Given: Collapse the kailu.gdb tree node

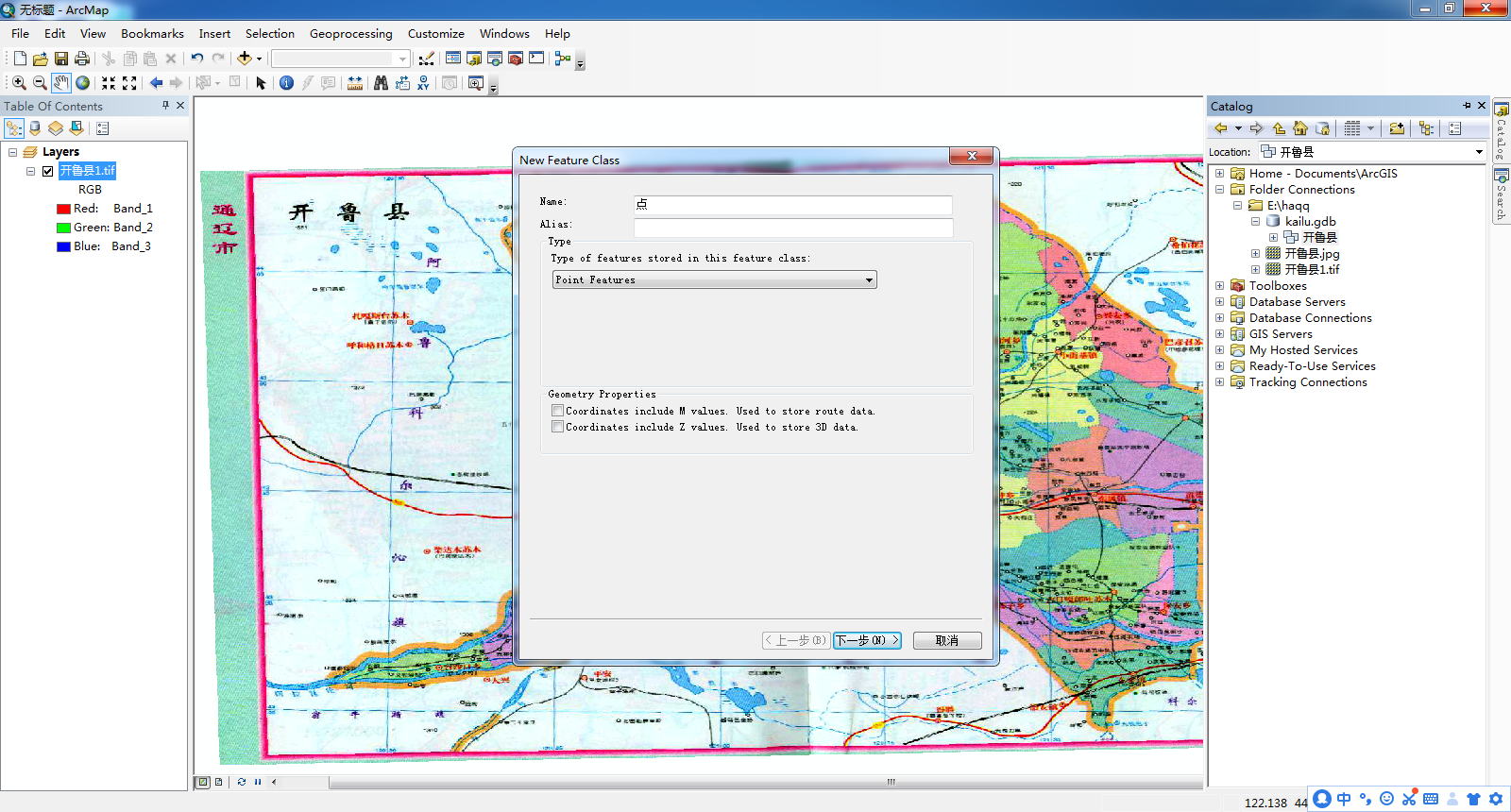Looking at the screenshot, I should coord(1255,222).
